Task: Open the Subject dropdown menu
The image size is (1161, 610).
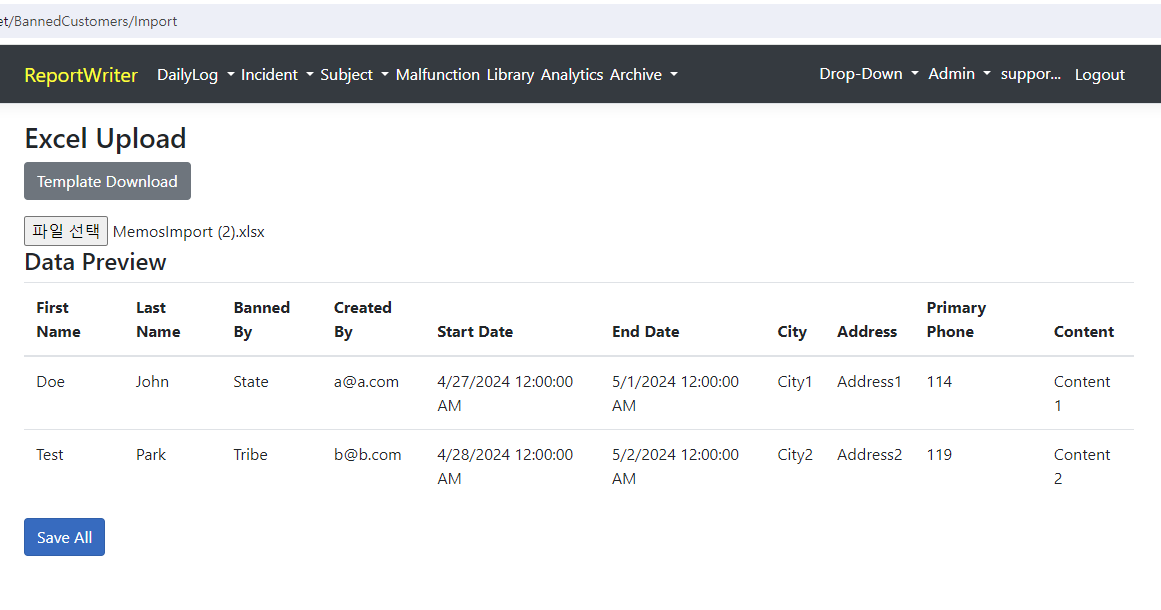Action: (x=347, y=74)
